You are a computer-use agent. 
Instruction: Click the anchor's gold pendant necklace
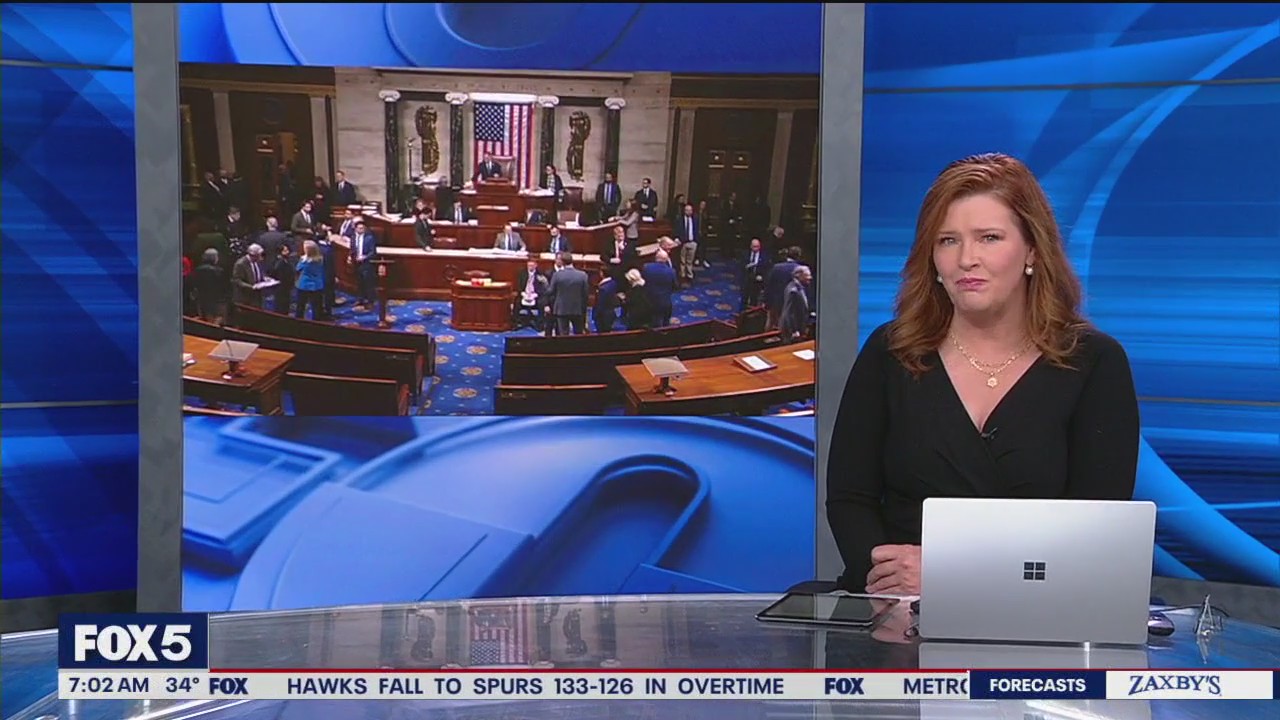tap(992, 377)
